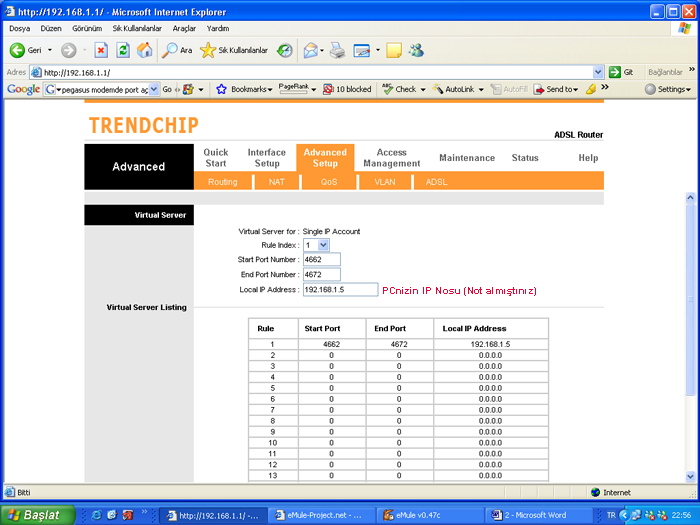Viewport: 700px width, 525px height.
Task: Switch to eMule v0.47c taskbar window
Action: [x=430, y=515]
